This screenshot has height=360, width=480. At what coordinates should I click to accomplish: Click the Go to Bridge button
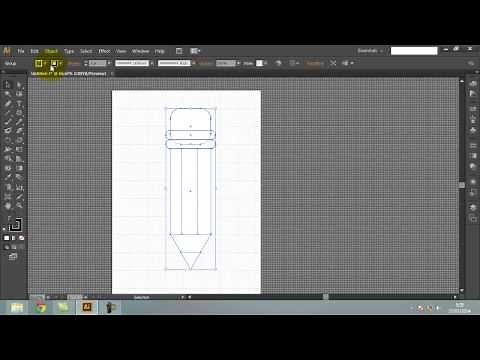click(x=179, y=51)
